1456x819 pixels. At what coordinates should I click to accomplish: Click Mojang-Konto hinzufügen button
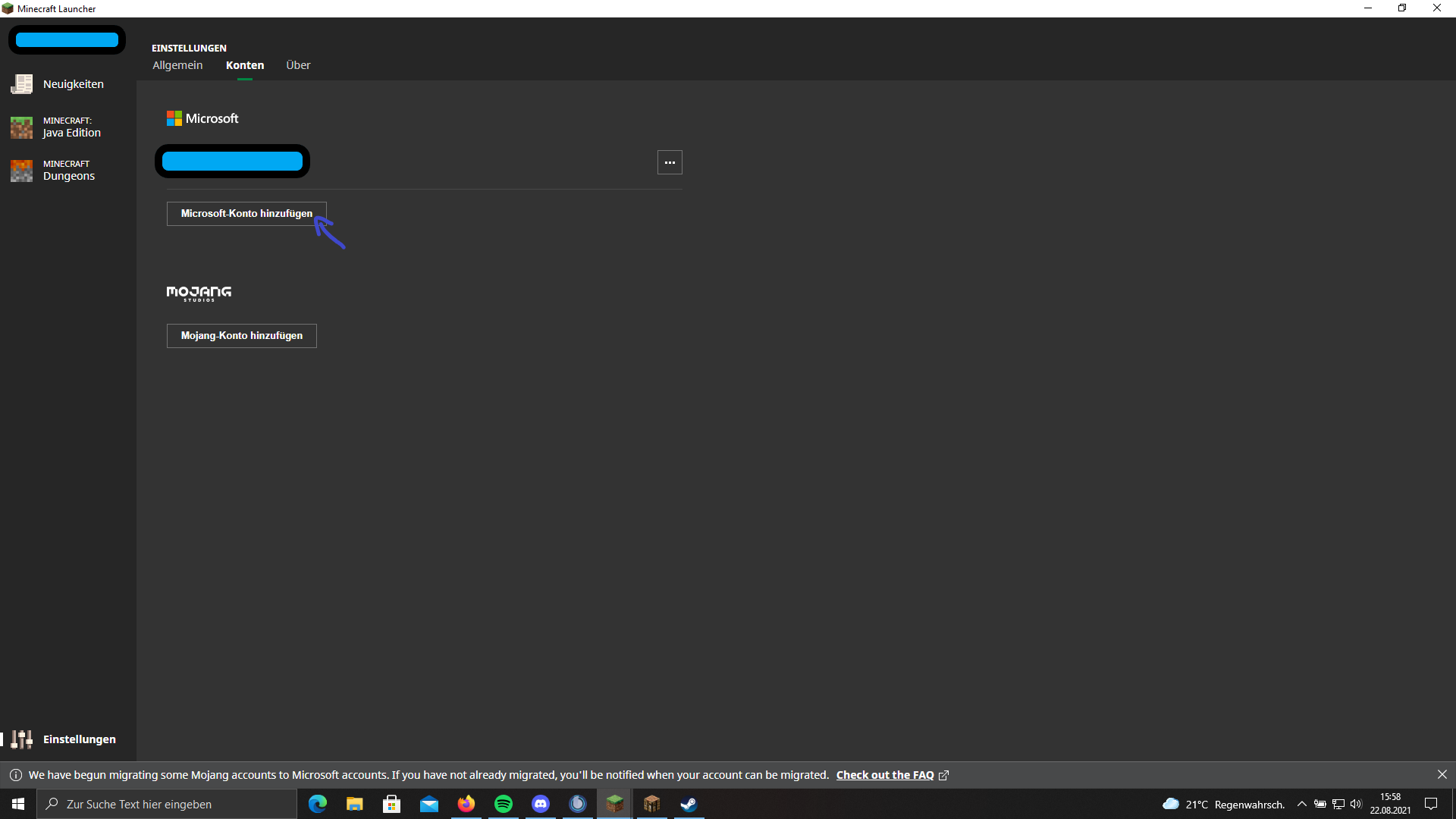click(242, 336)
